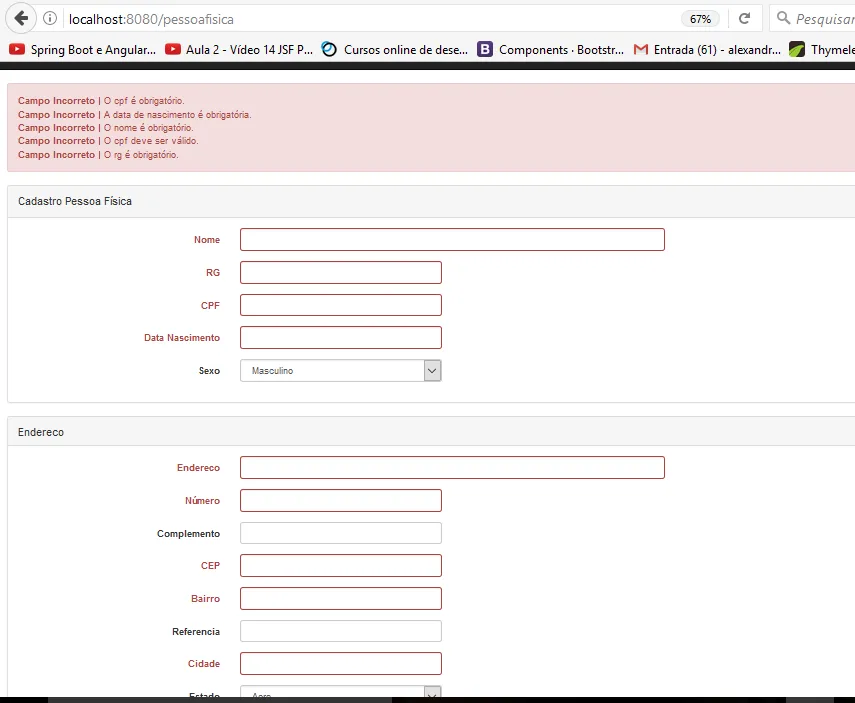Click error message 'O nome é obrigatório.'
Screen dimensions: 855x703
coord(148,128)
